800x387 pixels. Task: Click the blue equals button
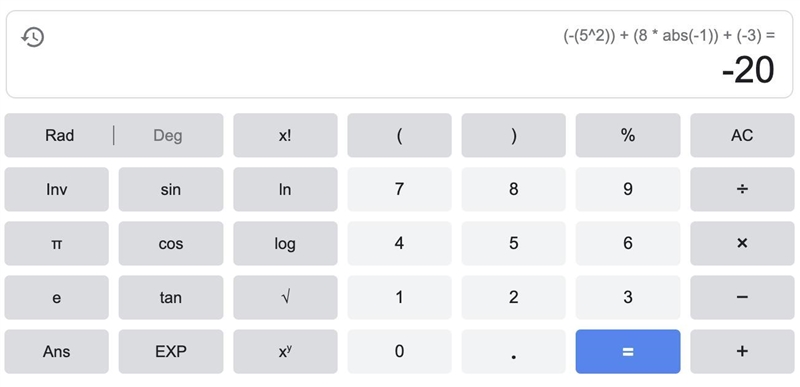point(628,351)
